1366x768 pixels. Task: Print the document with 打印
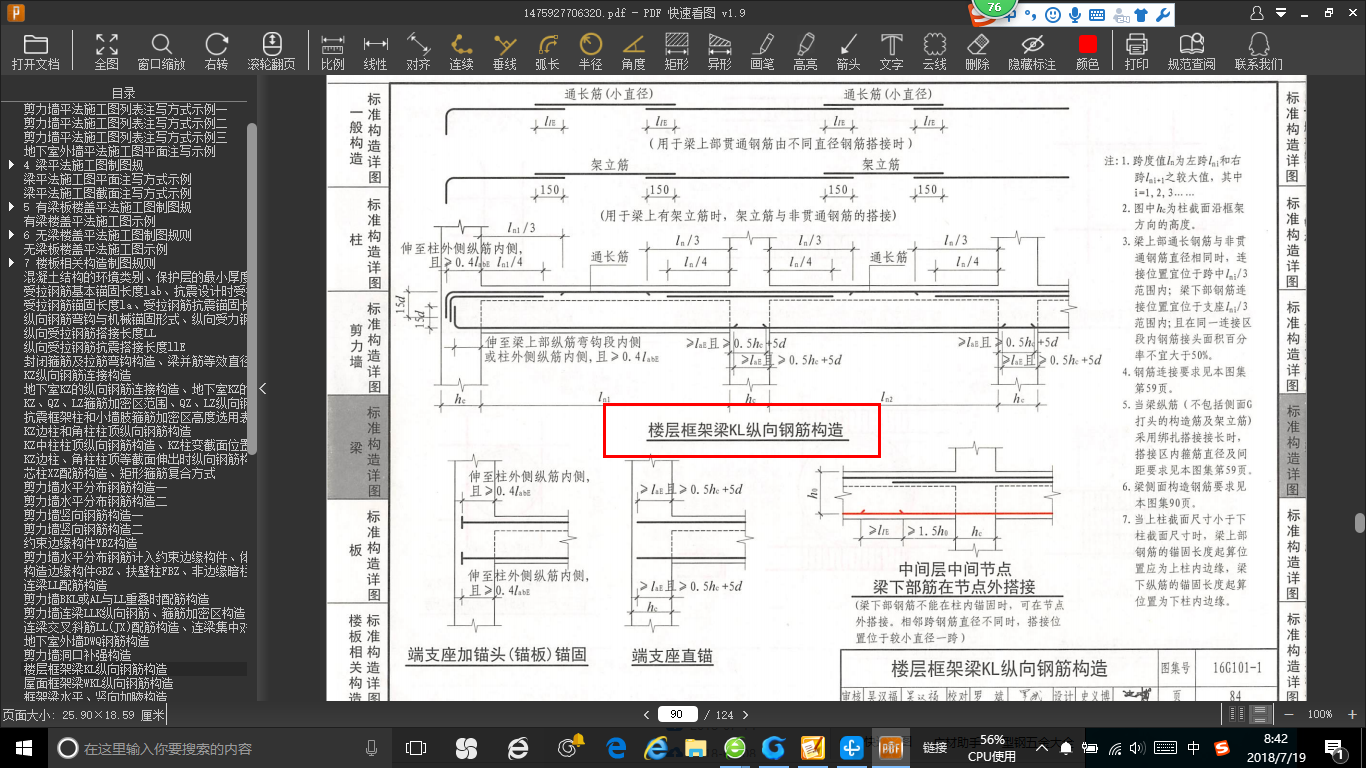pyautogui.click(x=1137, y=52)
